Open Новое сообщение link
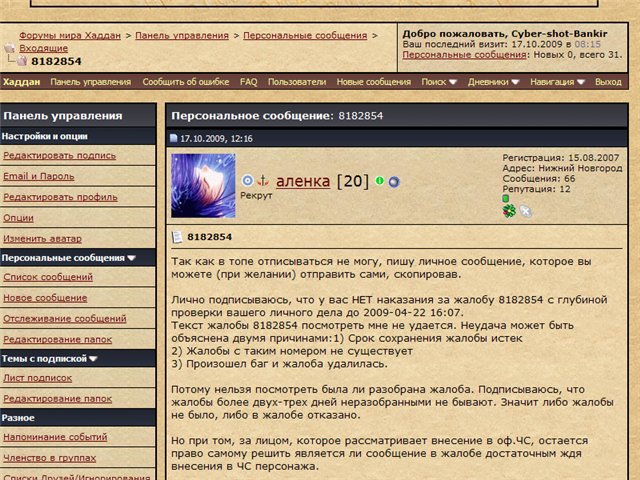 [x=45, y=298]
